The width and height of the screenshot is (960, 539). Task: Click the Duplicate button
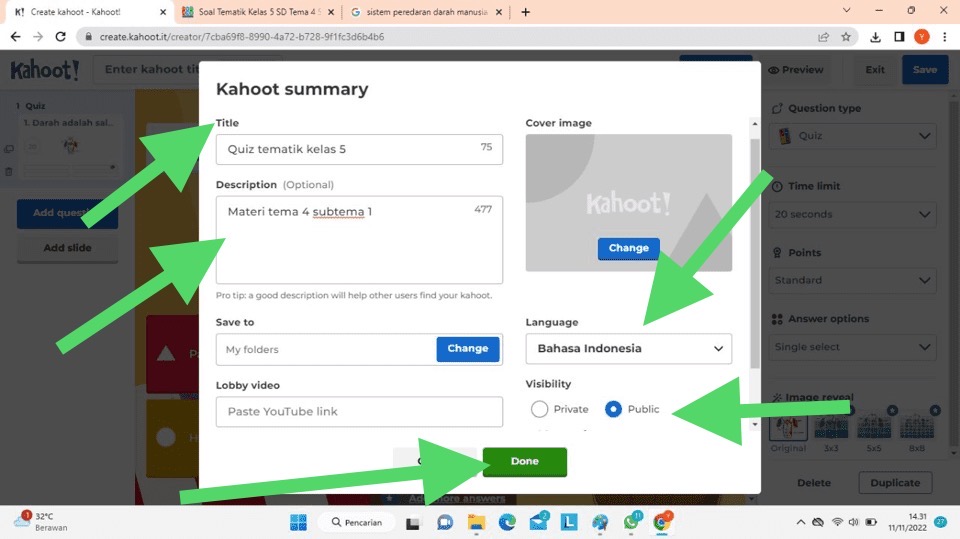tap(895, 483)
